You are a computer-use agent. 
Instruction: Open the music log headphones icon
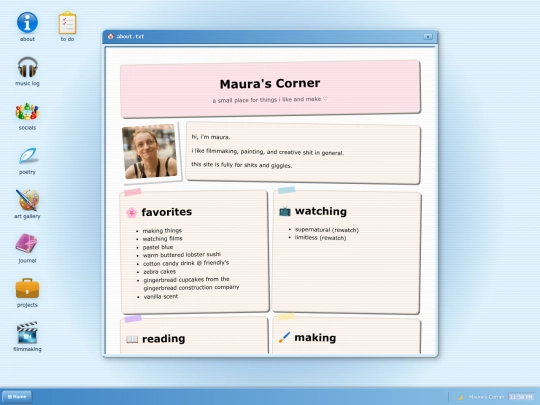[x=27, y=71]
